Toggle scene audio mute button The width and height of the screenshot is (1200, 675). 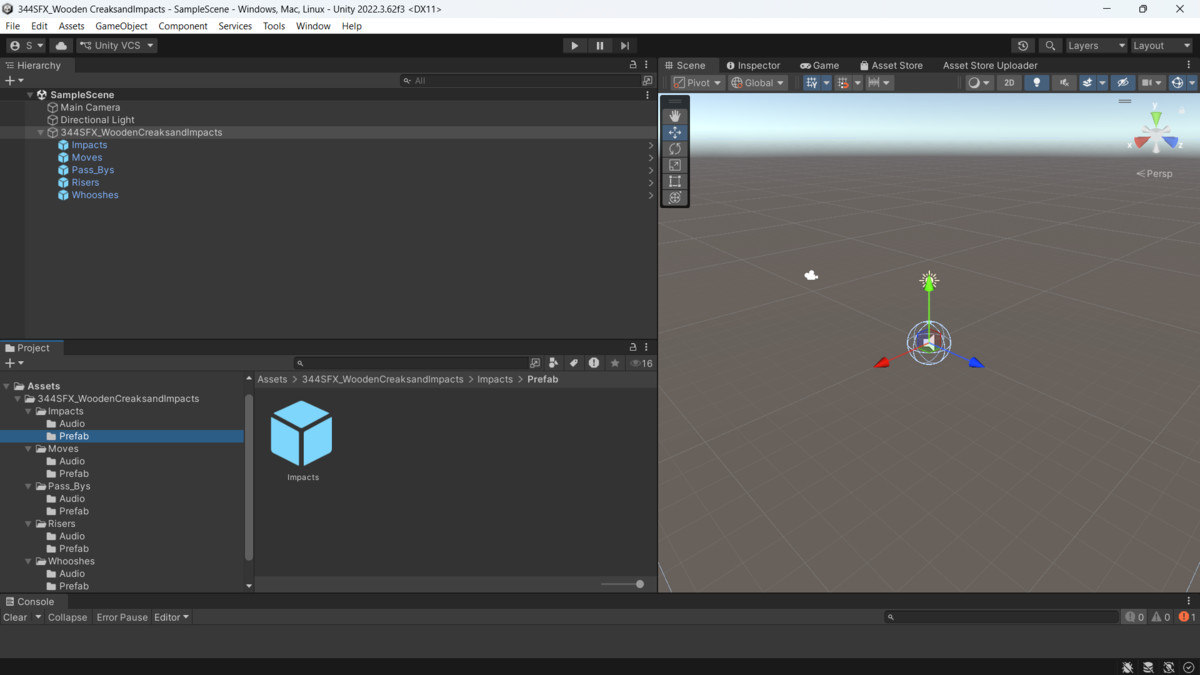(1063, 83)
